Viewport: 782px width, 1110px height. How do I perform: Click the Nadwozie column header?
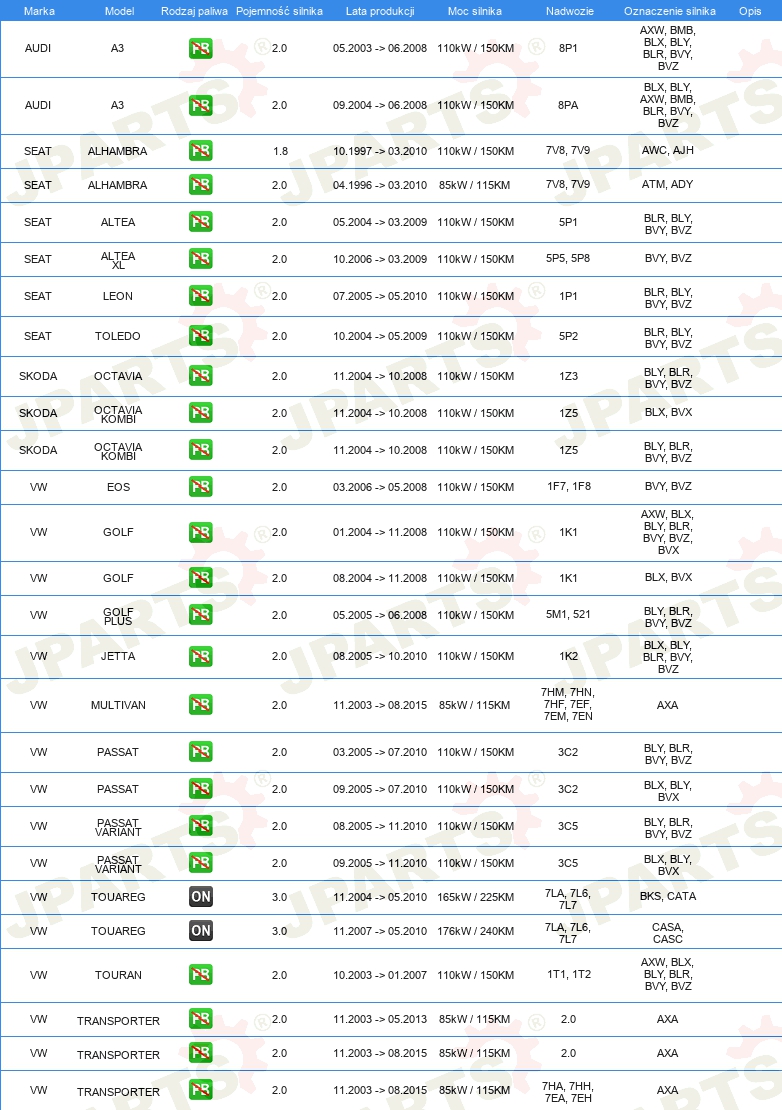coord(570,11)
